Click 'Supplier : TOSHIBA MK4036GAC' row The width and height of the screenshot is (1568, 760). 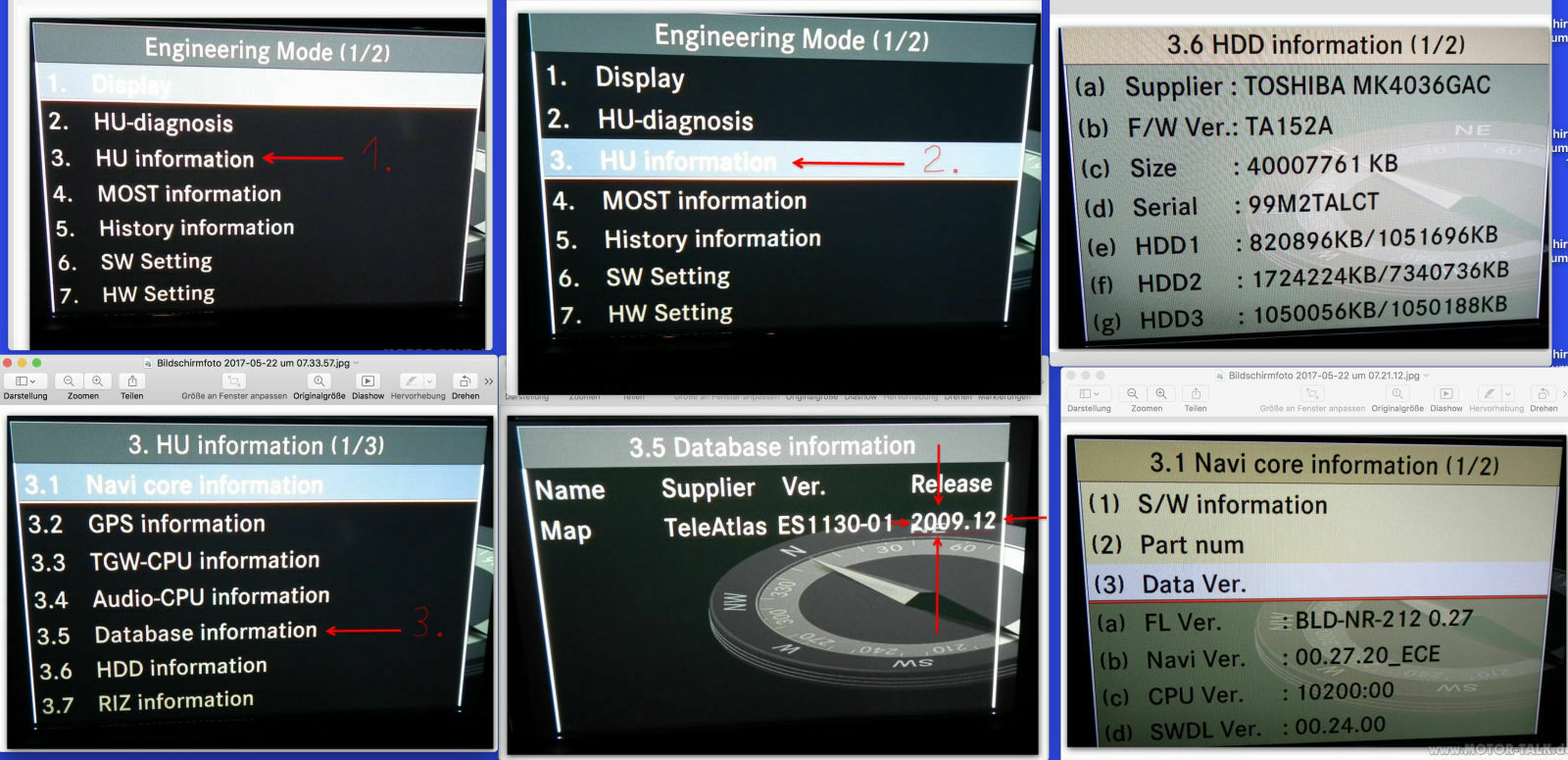point(1283,86)
